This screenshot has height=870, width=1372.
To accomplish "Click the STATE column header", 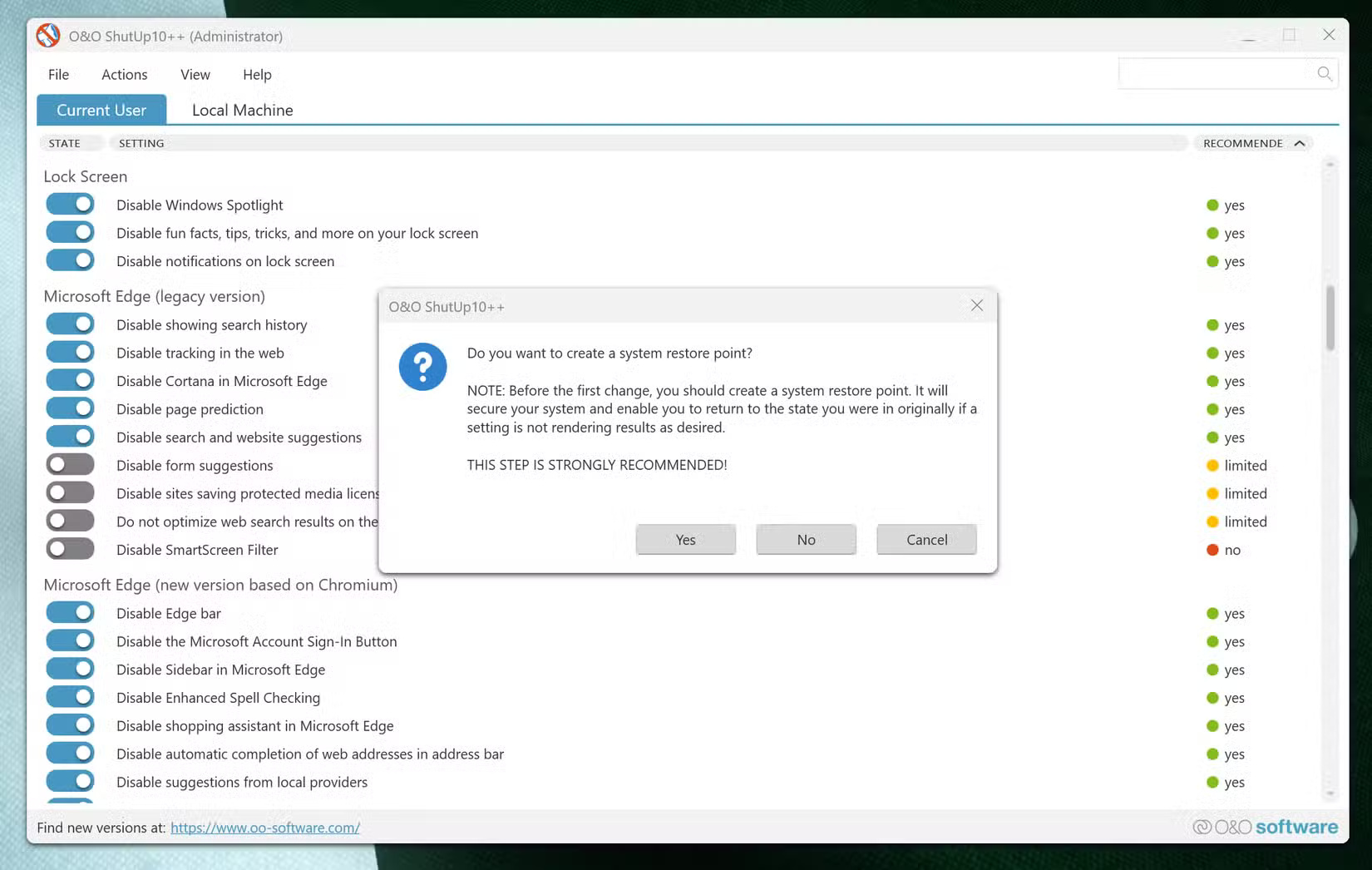I will click(x=64, y=143).
